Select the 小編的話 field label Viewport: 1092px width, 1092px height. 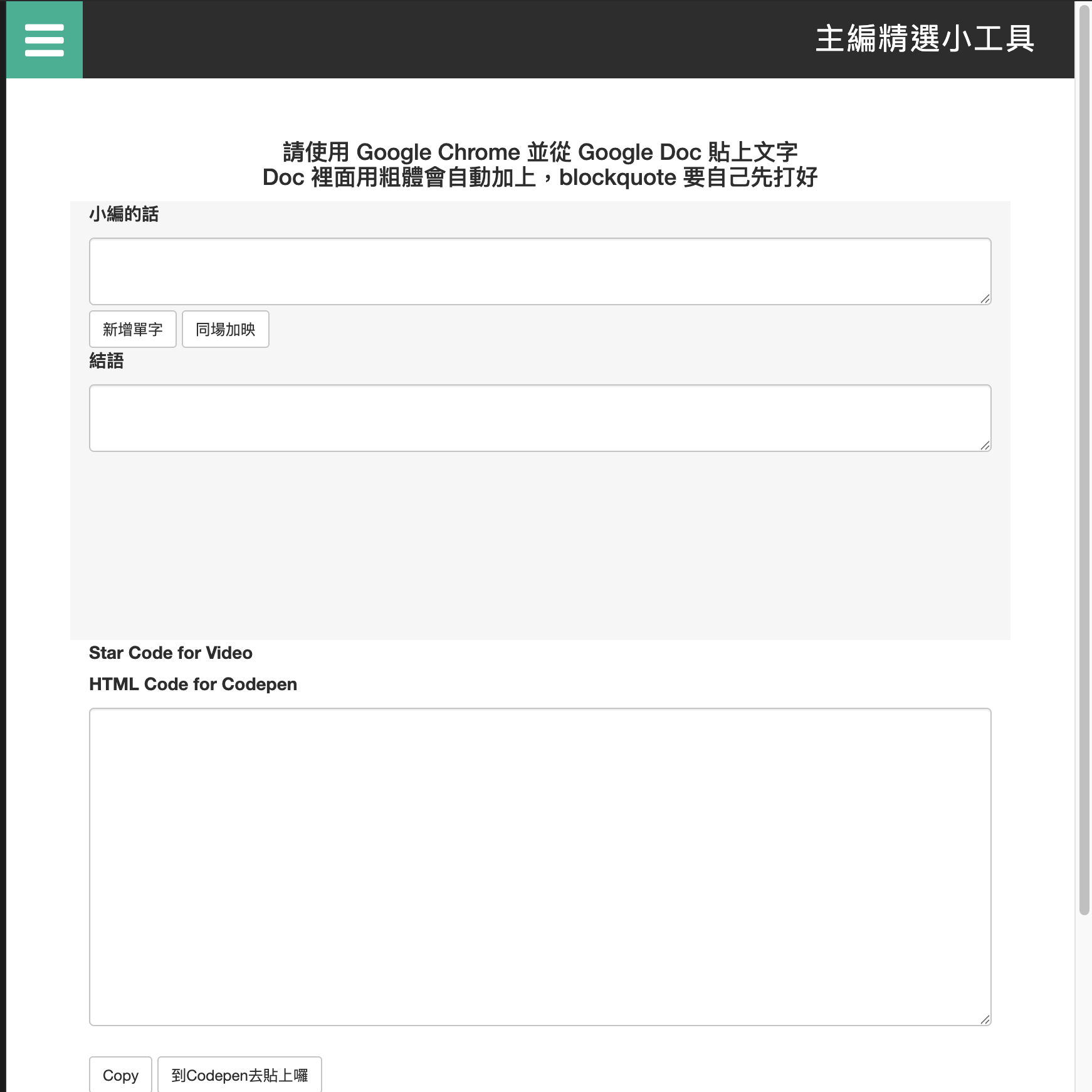click(x=123, y=214)
